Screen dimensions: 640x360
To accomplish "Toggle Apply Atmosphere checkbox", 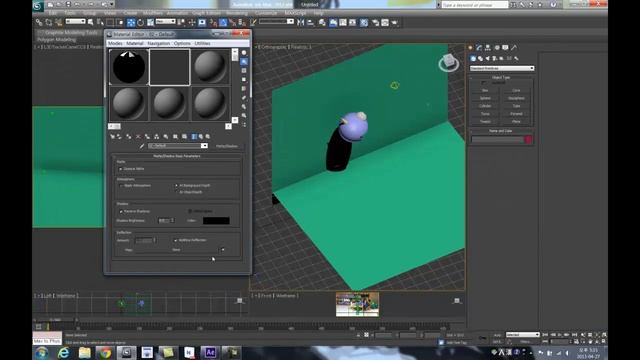I will pos(121,186).
